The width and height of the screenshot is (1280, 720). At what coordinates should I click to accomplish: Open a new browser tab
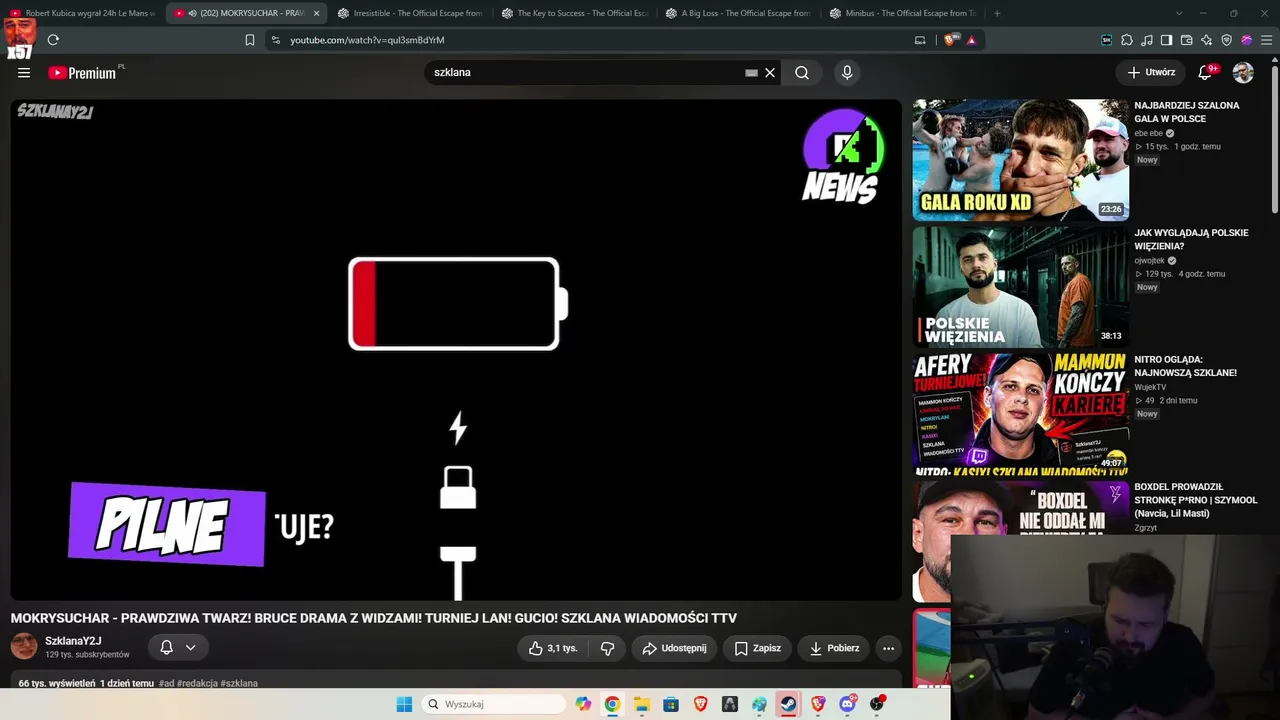(x=997, y=13)
